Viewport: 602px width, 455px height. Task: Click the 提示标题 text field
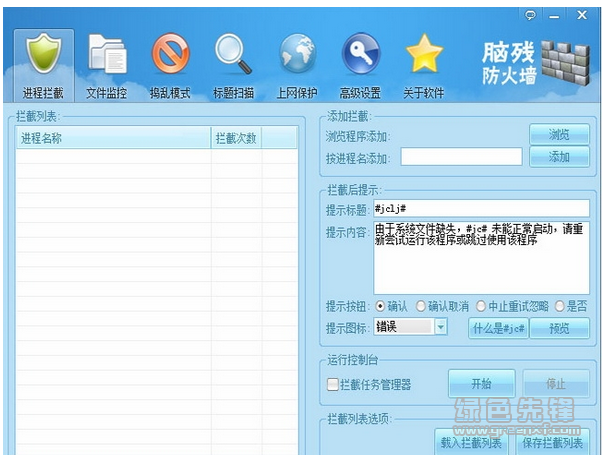[x=480, y=208]
